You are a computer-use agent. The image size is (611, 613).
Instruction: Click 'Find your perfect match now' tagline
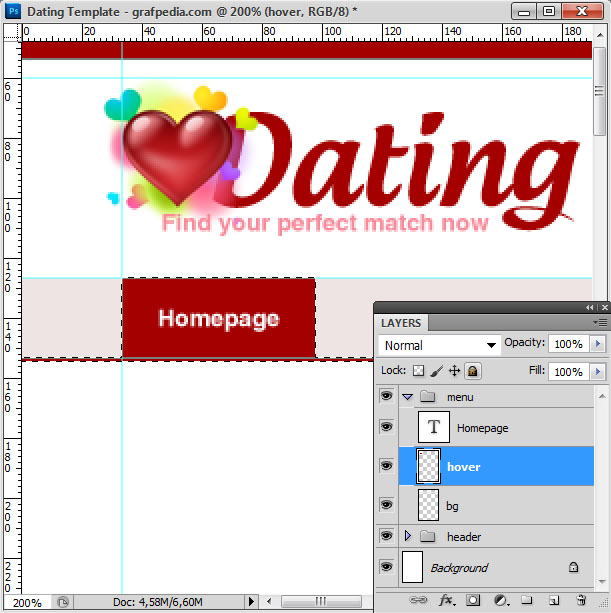324,224
